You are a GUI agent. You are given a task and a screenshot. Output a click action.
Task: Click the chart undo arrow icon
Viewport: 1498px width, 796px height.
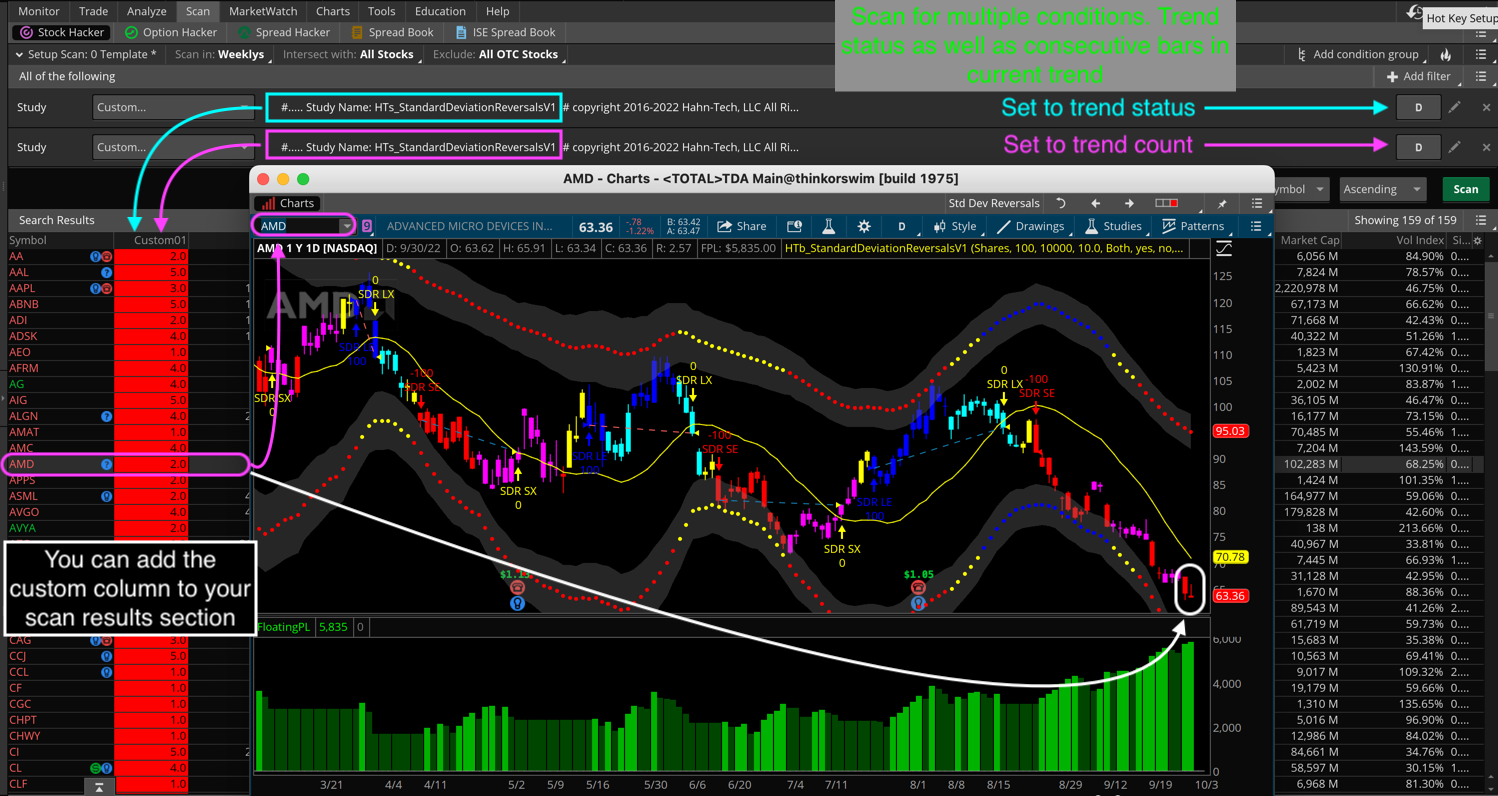1060,203
